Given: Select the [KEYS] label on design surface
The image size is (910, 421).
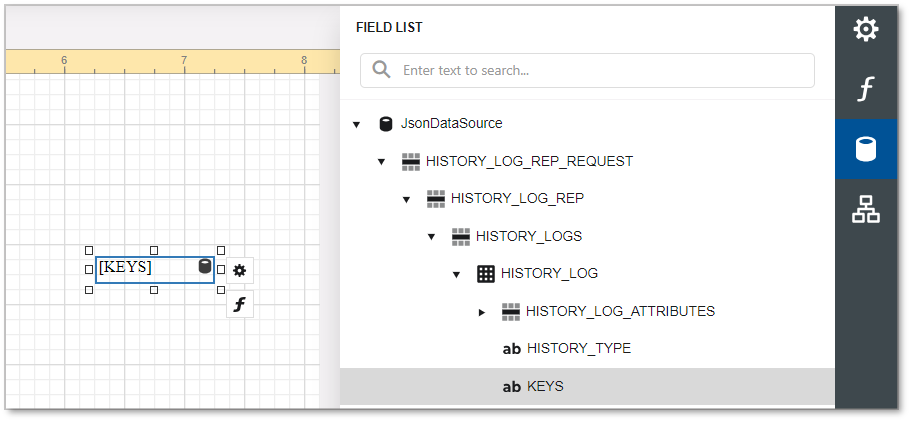Looking at the screenshot, I should [140, 268].
